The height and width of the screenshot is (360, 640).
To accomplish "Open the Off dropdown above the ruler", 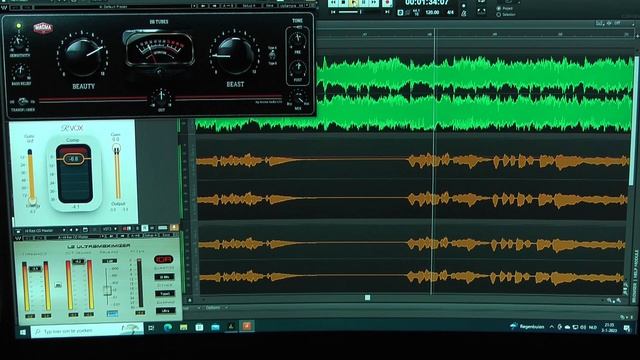I will pyautogui.click(x=617, y=23).
